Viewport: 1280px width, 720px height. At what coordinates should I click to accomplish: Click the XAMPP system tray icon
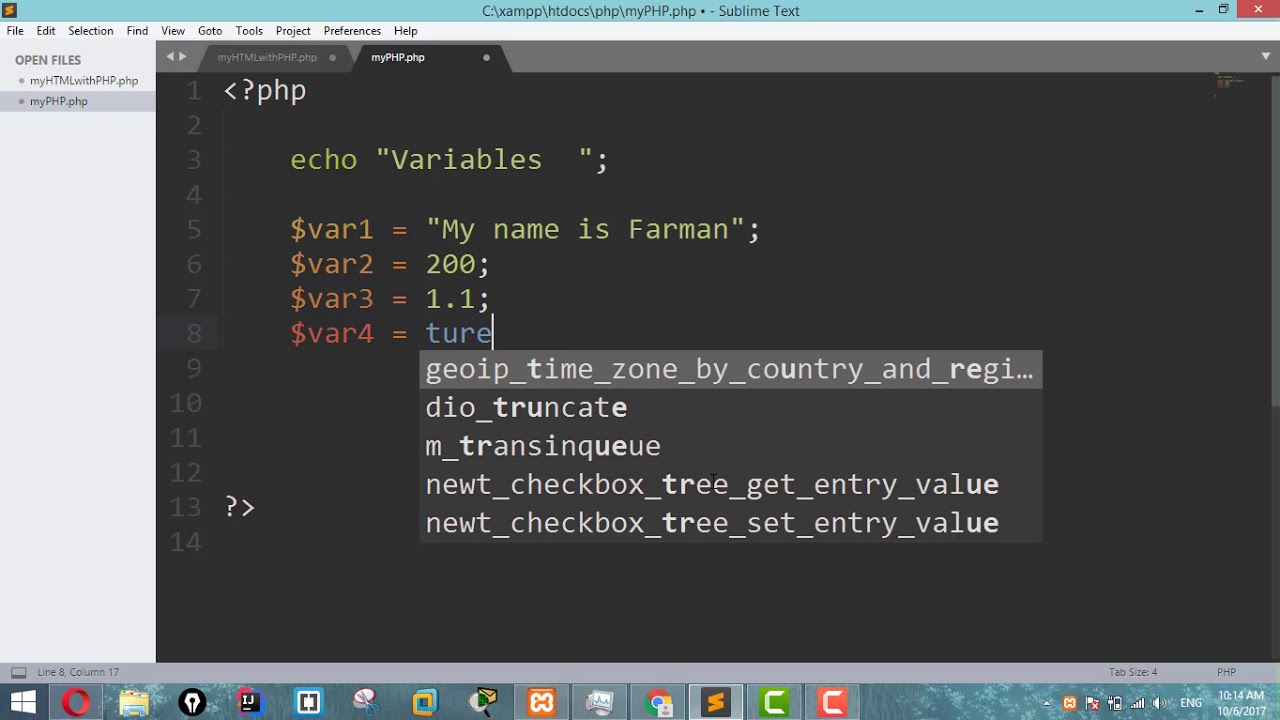pyautogui.click(x=1070, y=703)
